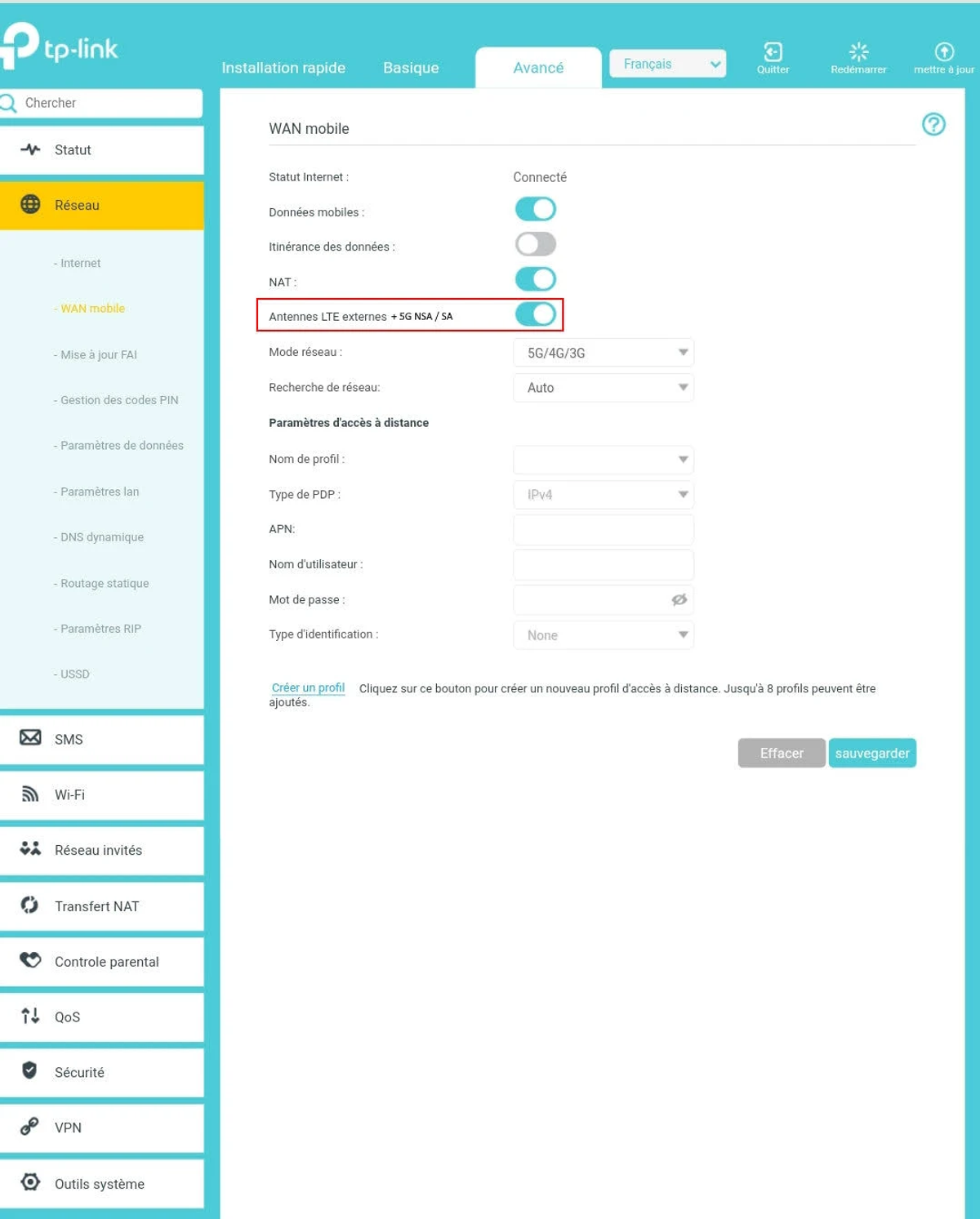Click the Effacer button

click(782, 753)
